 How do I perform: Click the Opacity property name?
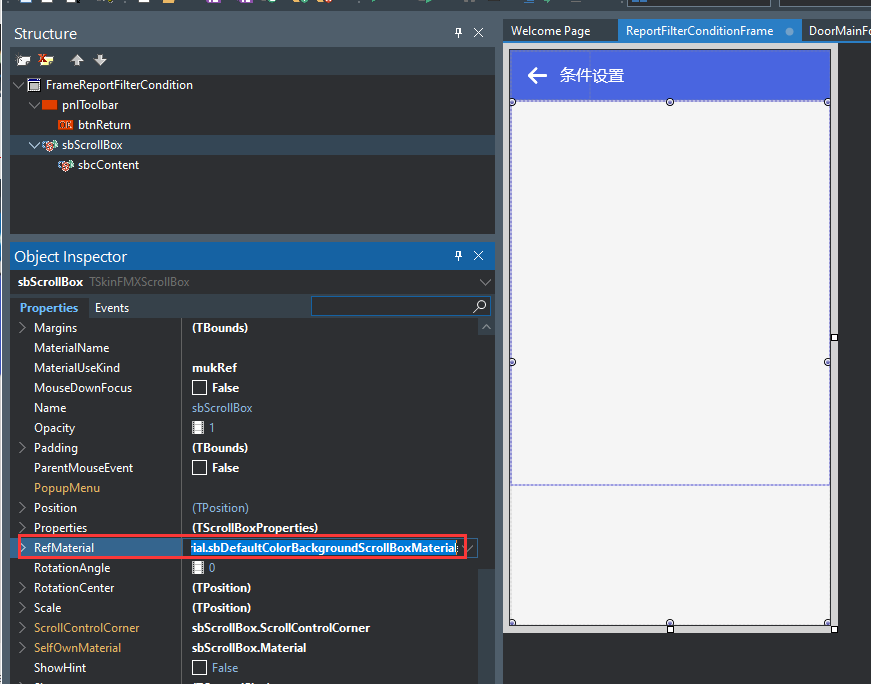tap(54, 428)
